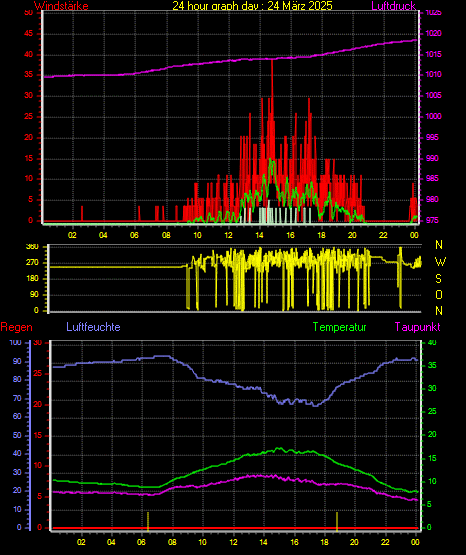Click the 40 temperature axis label
466x555 pixels.
click(432, 343)
